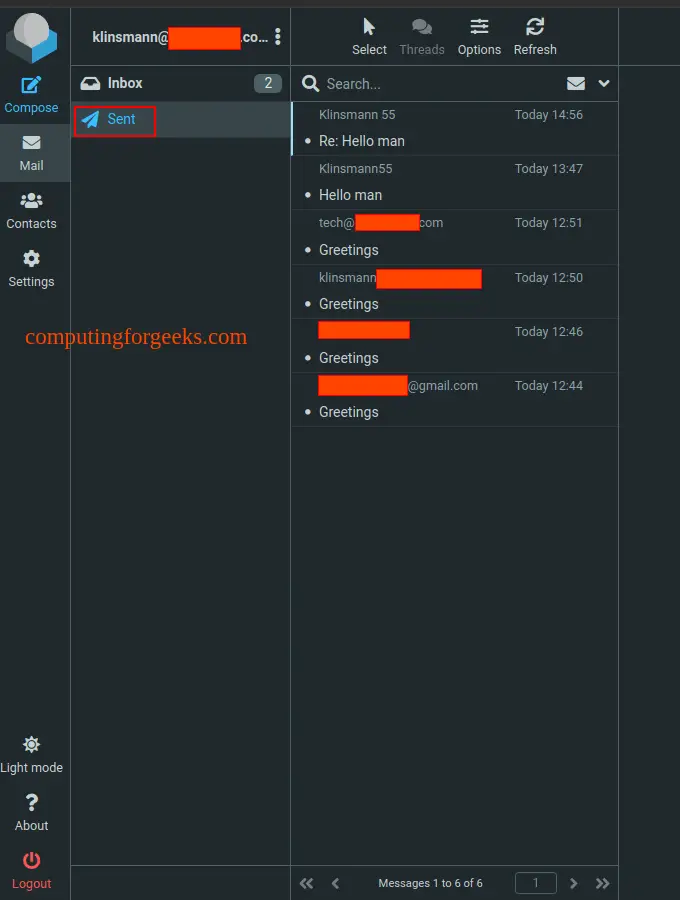Expand search options chevron

[x=604, y=83]
